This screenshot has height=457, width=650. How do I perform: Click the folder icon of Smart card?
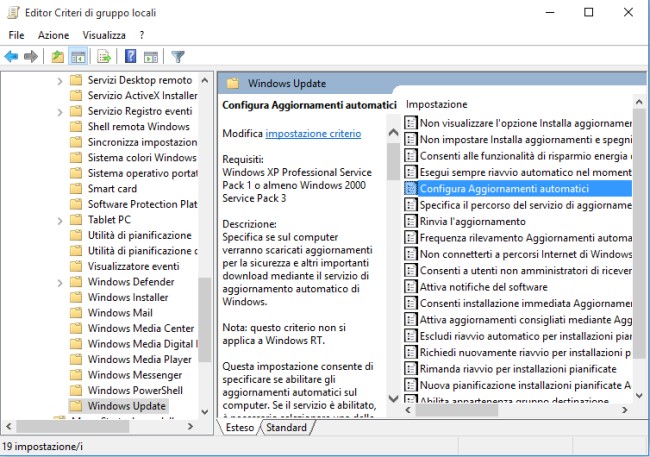tap(76, 189)
